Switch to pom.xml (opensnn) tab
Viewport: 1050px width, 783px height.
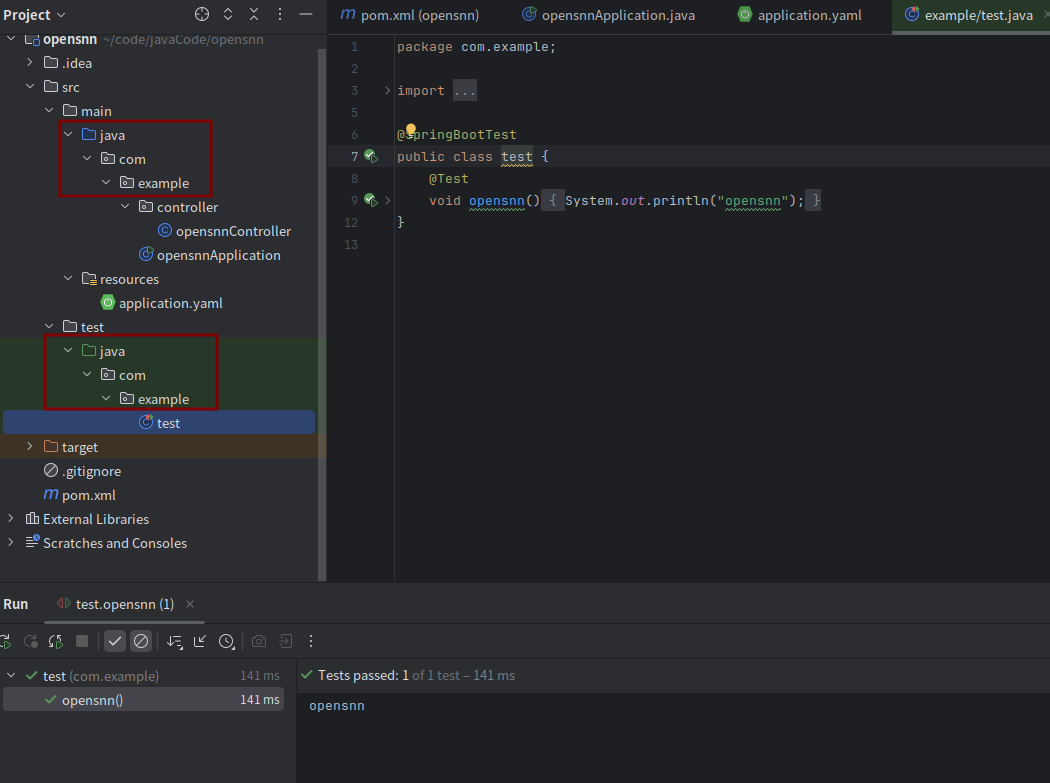(410, 15)
